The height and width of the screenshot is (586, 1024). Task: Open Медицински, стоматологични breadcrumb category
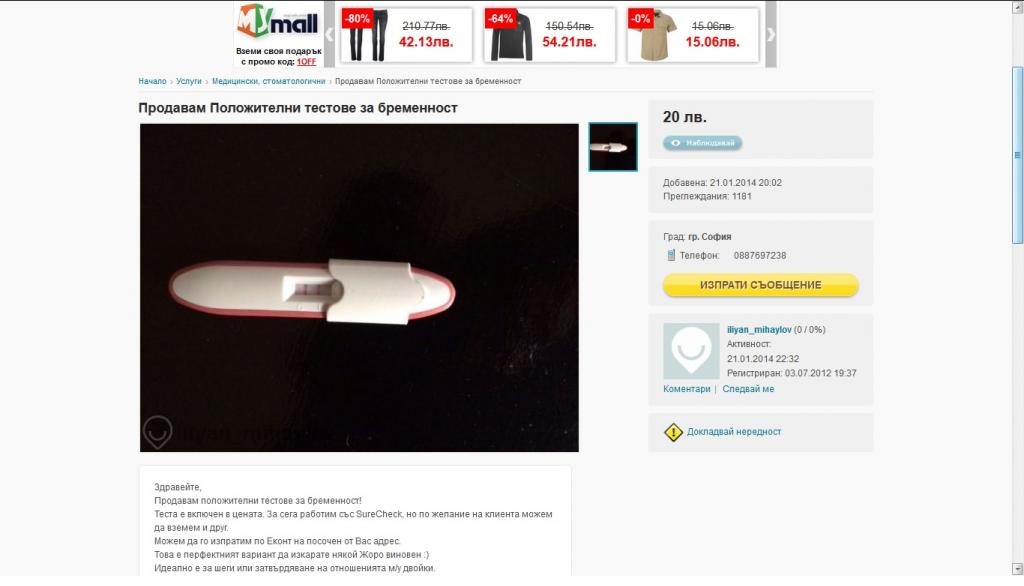pos(268,82)
